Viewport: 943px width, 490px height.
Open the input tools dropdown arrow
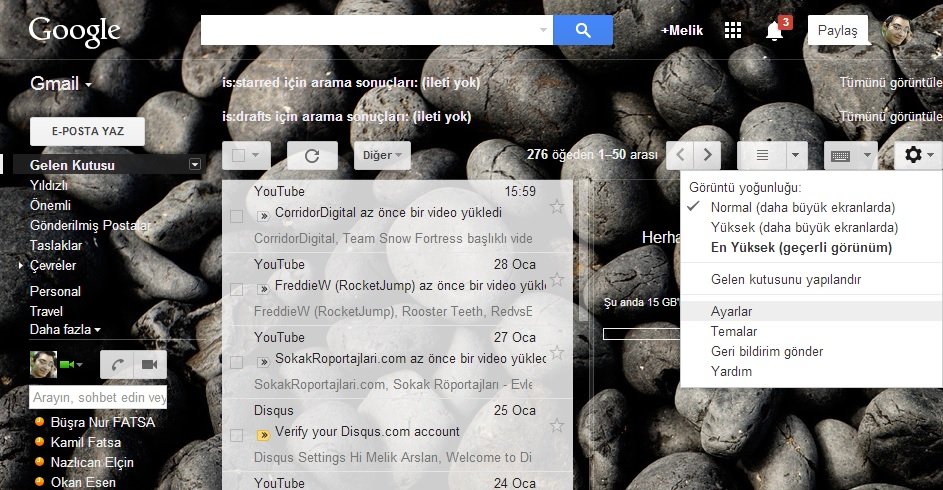[x=867, y=156]
